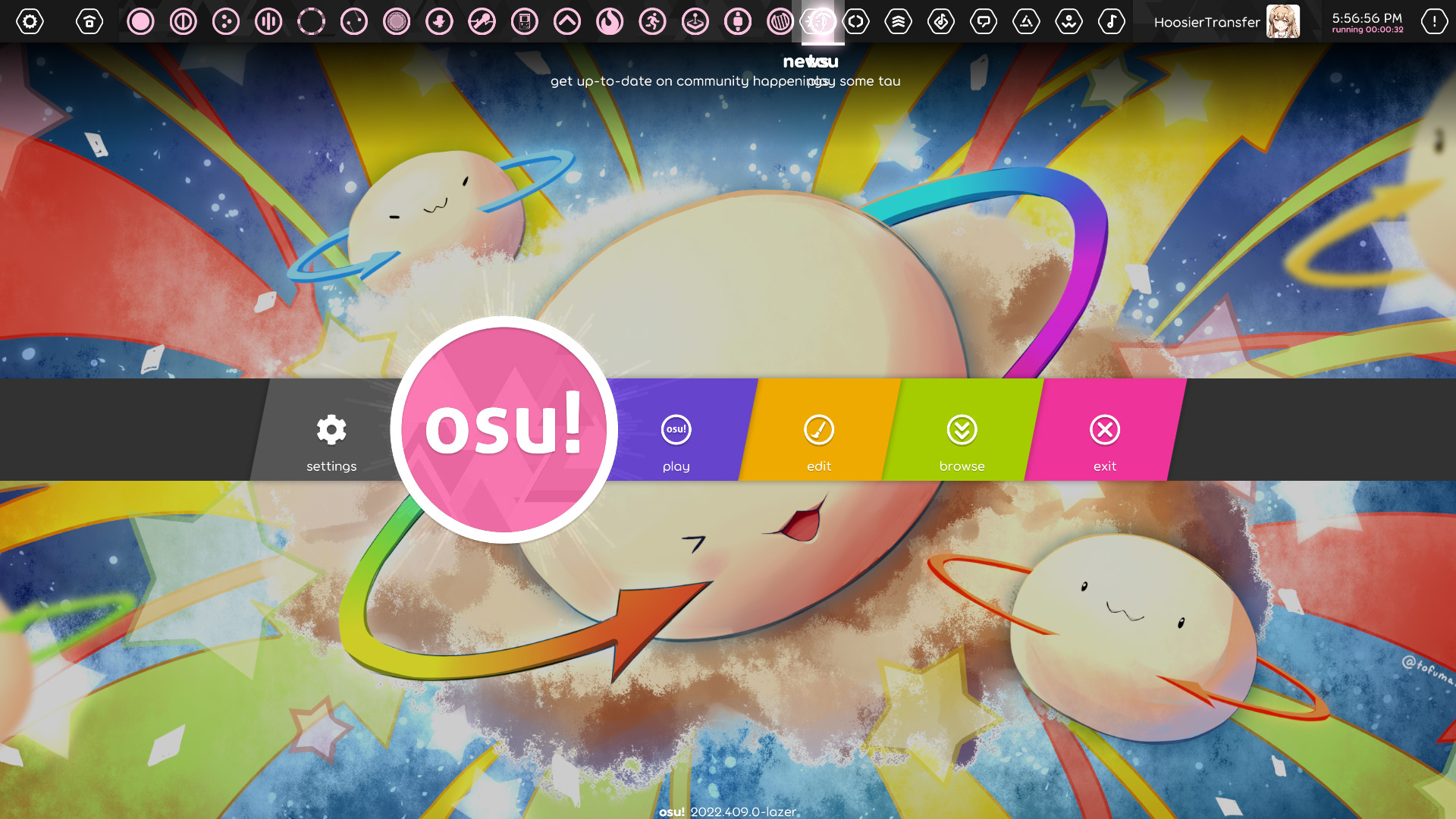Select the edit menu option

click(x=818, y=440)
